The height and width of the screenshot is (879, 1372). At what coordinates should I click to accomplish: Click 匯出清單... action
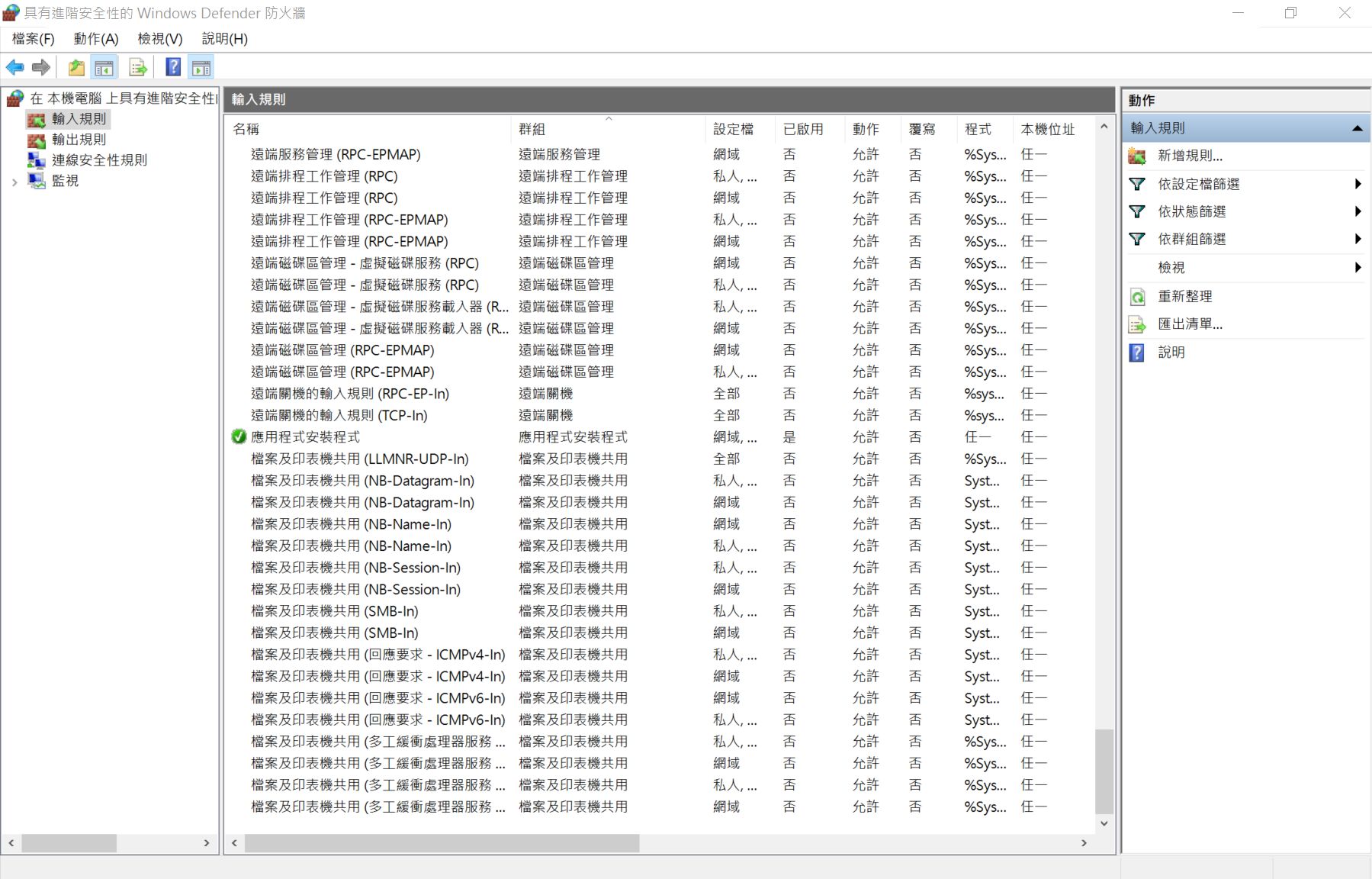(x=1190, y=324)
